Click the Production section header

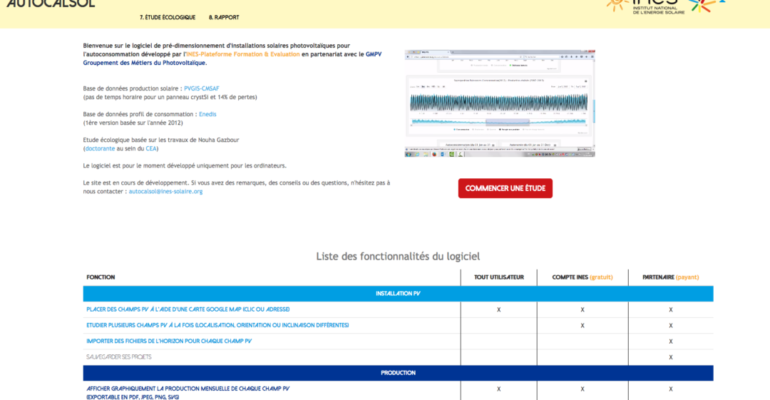click(398, 373)
